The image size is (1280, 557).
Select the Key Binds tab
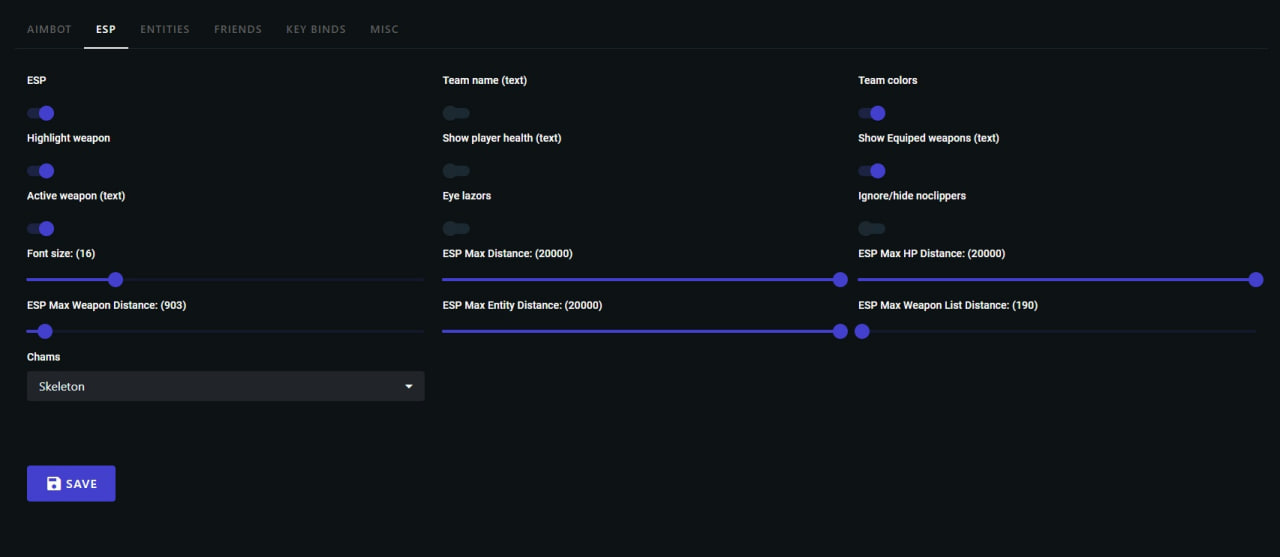(x=316, y=29)
